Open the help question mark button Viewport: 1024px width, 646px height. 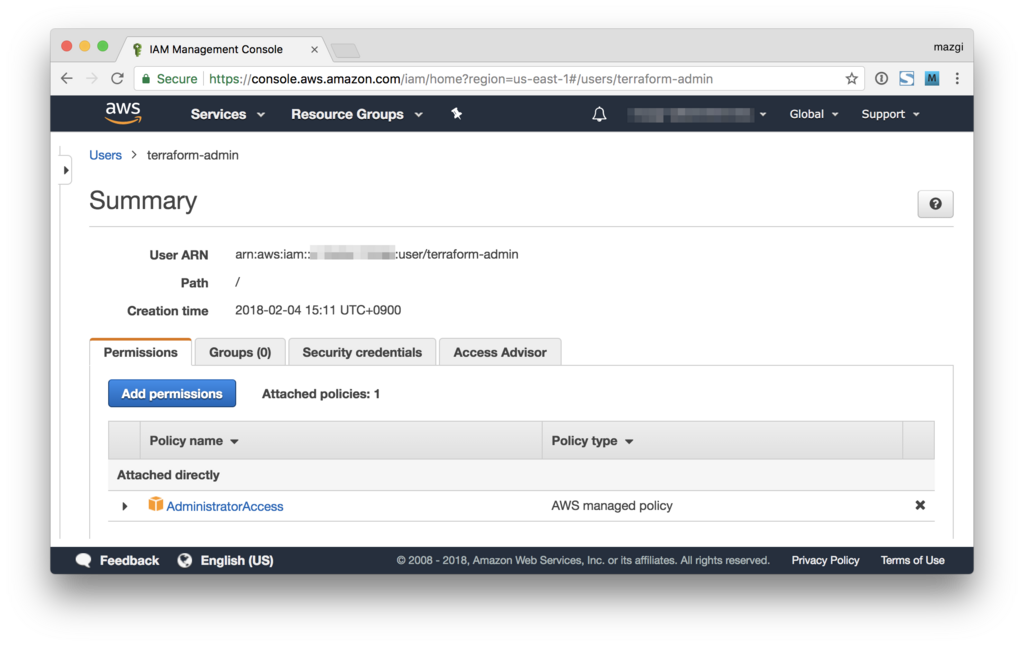[x=935, y=204]
